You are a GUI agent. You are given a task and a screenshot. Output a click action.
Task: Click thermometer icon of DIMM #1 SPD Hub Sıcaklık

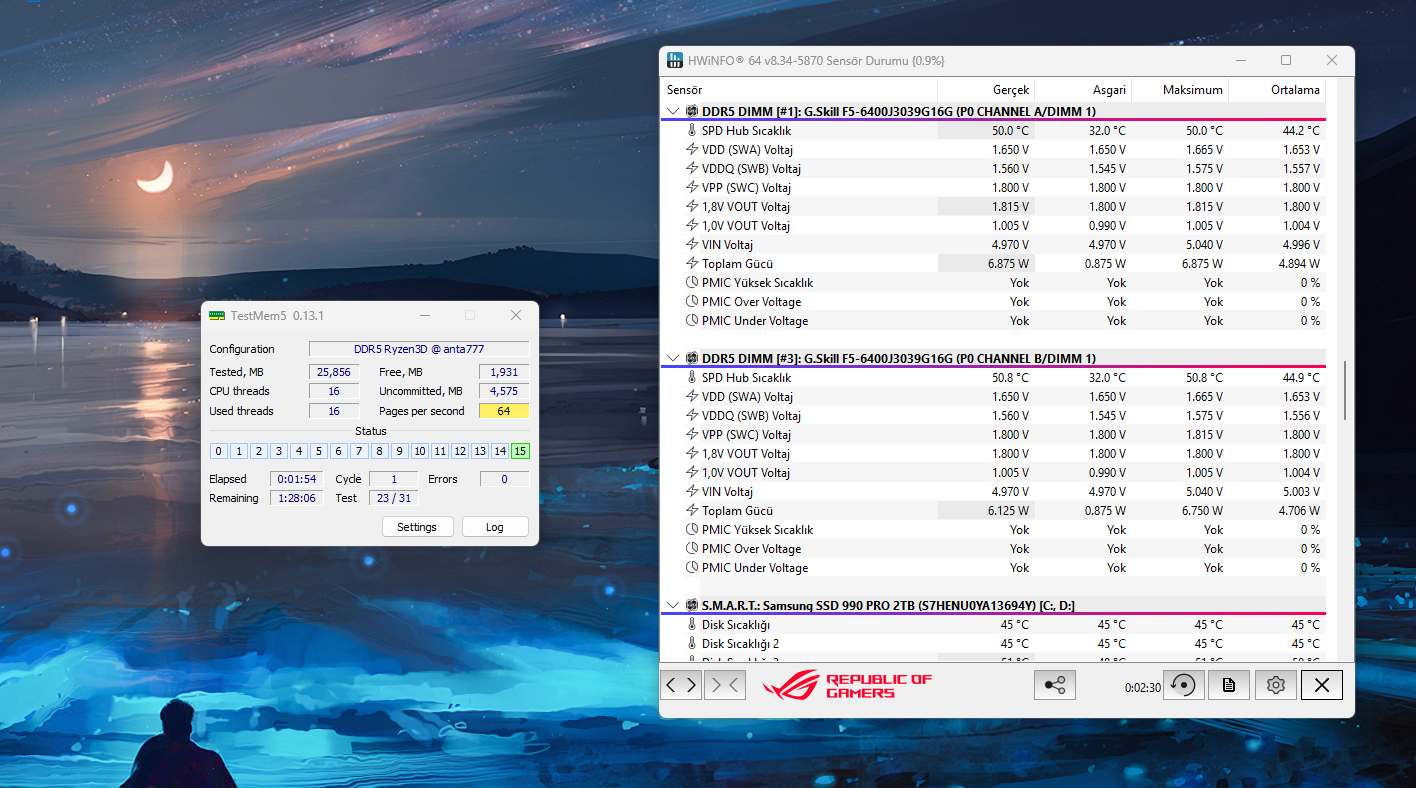[x=691, y=131]
